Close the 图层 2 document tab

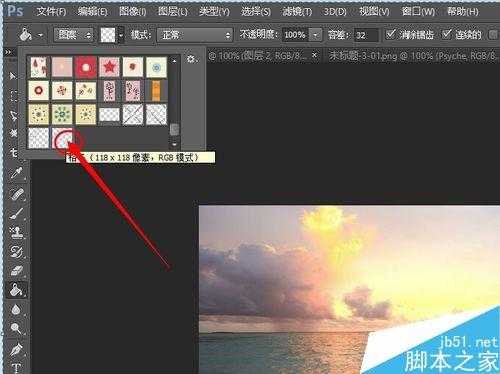point(314,56)
